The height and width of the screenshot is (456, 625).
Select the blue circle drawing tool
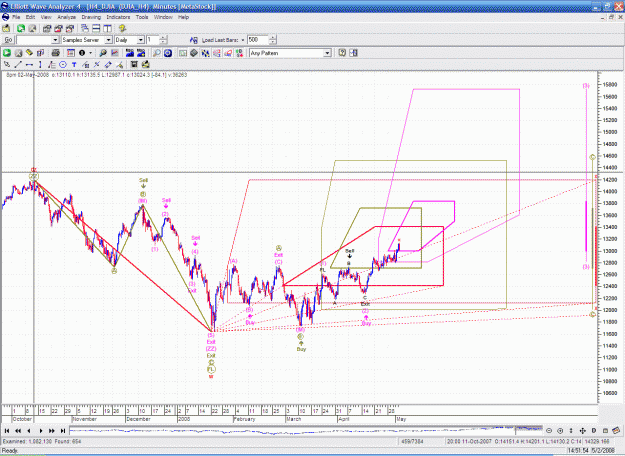(x=63, y=65)
